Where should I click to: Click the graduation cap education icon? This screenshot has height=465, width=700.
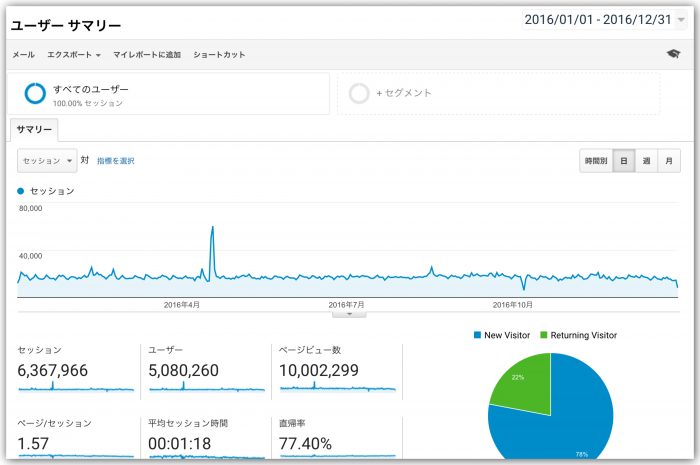[x=673, y=54]
